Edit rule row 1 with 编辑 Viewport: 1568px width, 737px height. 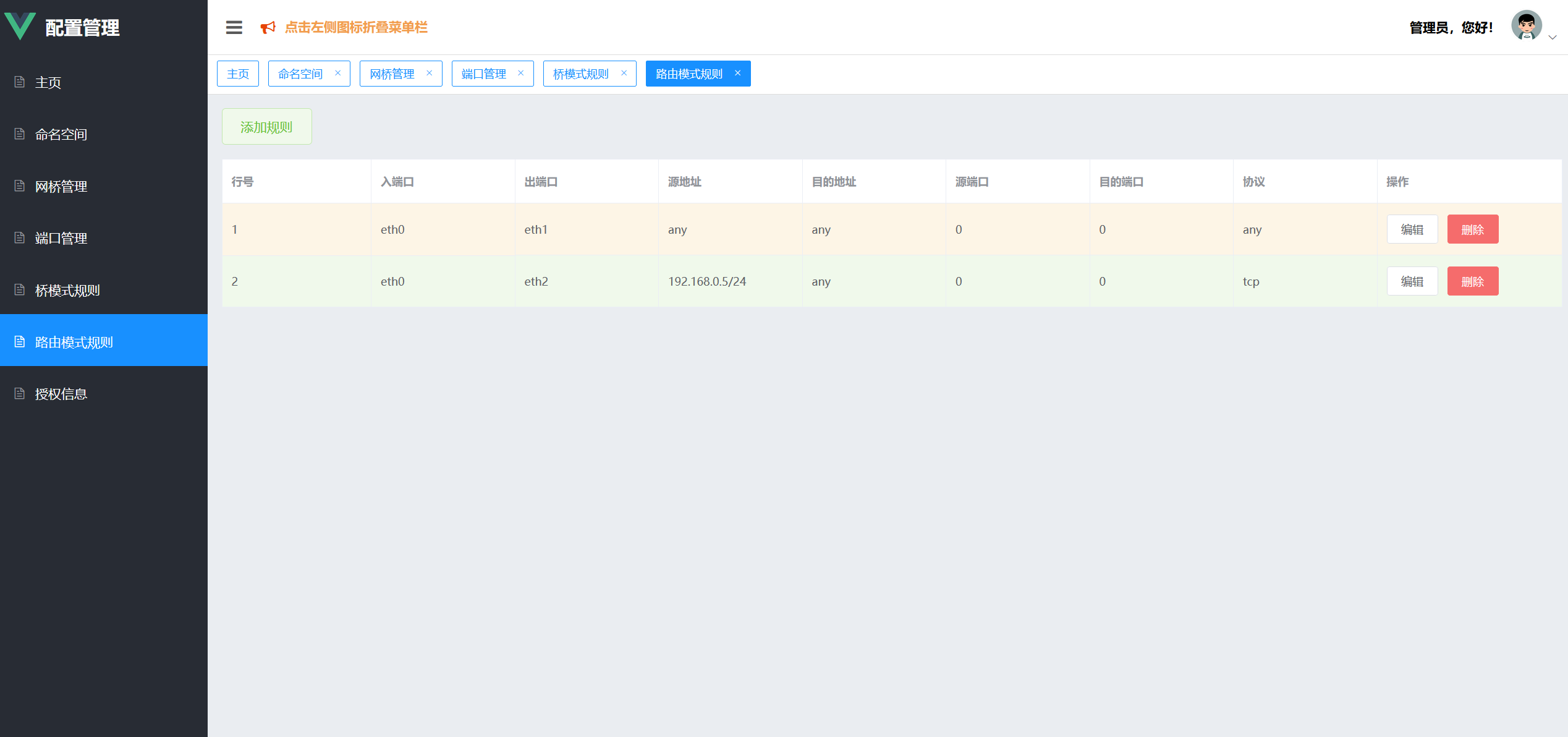tap(1412, 229)
